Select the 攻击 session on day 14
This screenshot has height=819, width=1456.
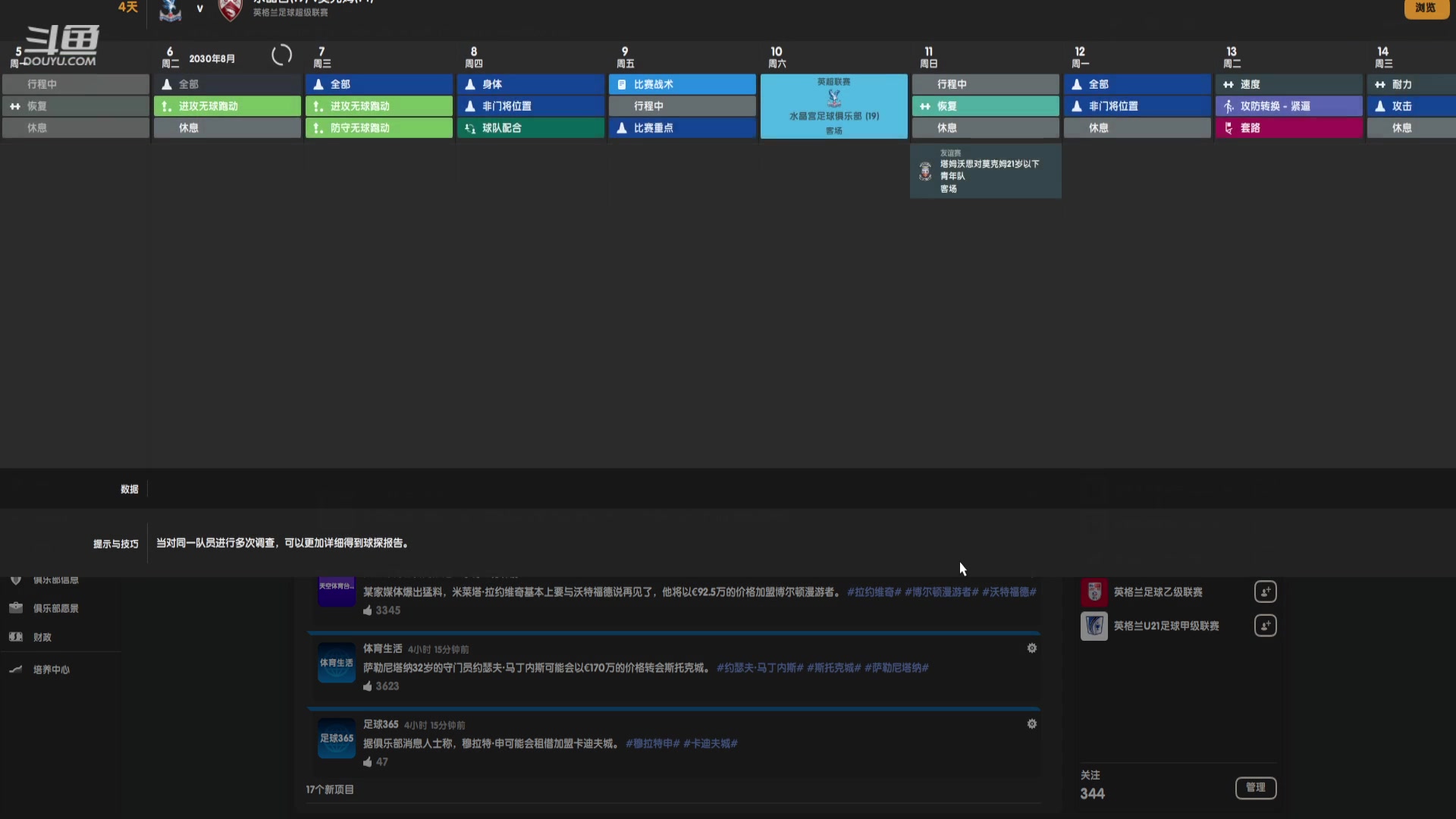click(x=1411, y=106)
